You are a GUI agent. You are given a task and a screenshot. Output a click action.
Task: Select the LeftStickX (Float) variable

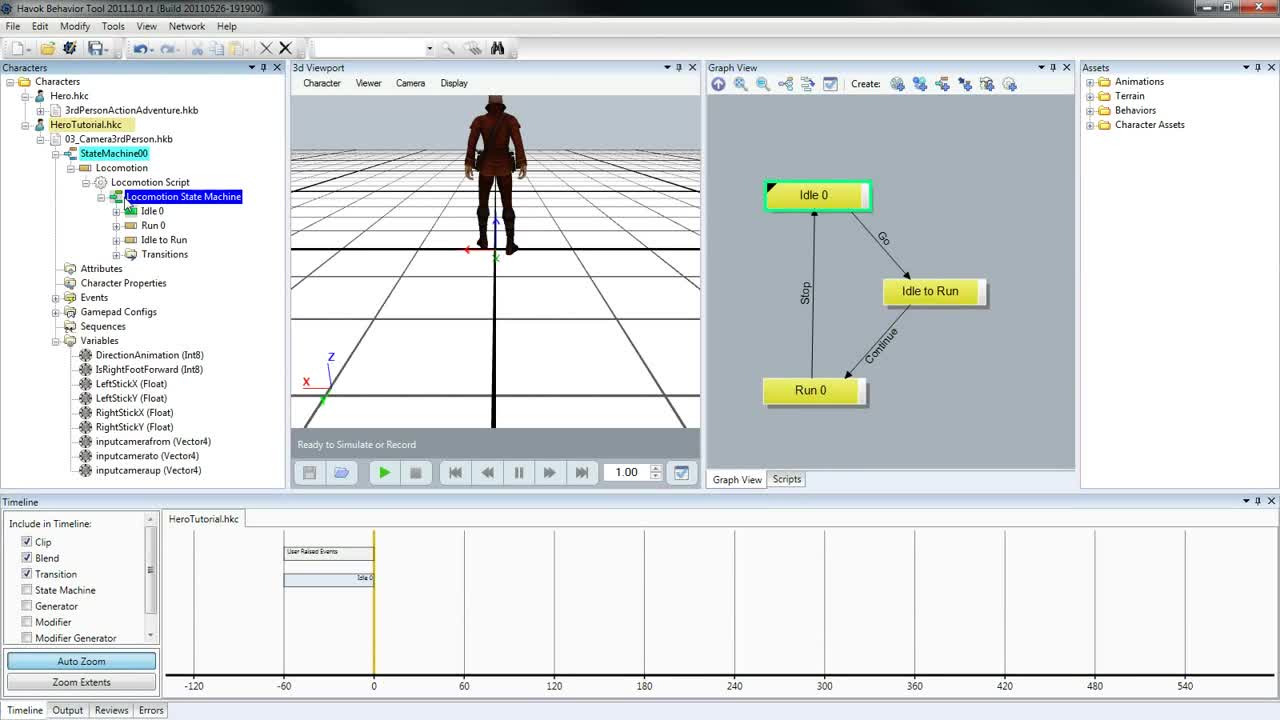131,384
